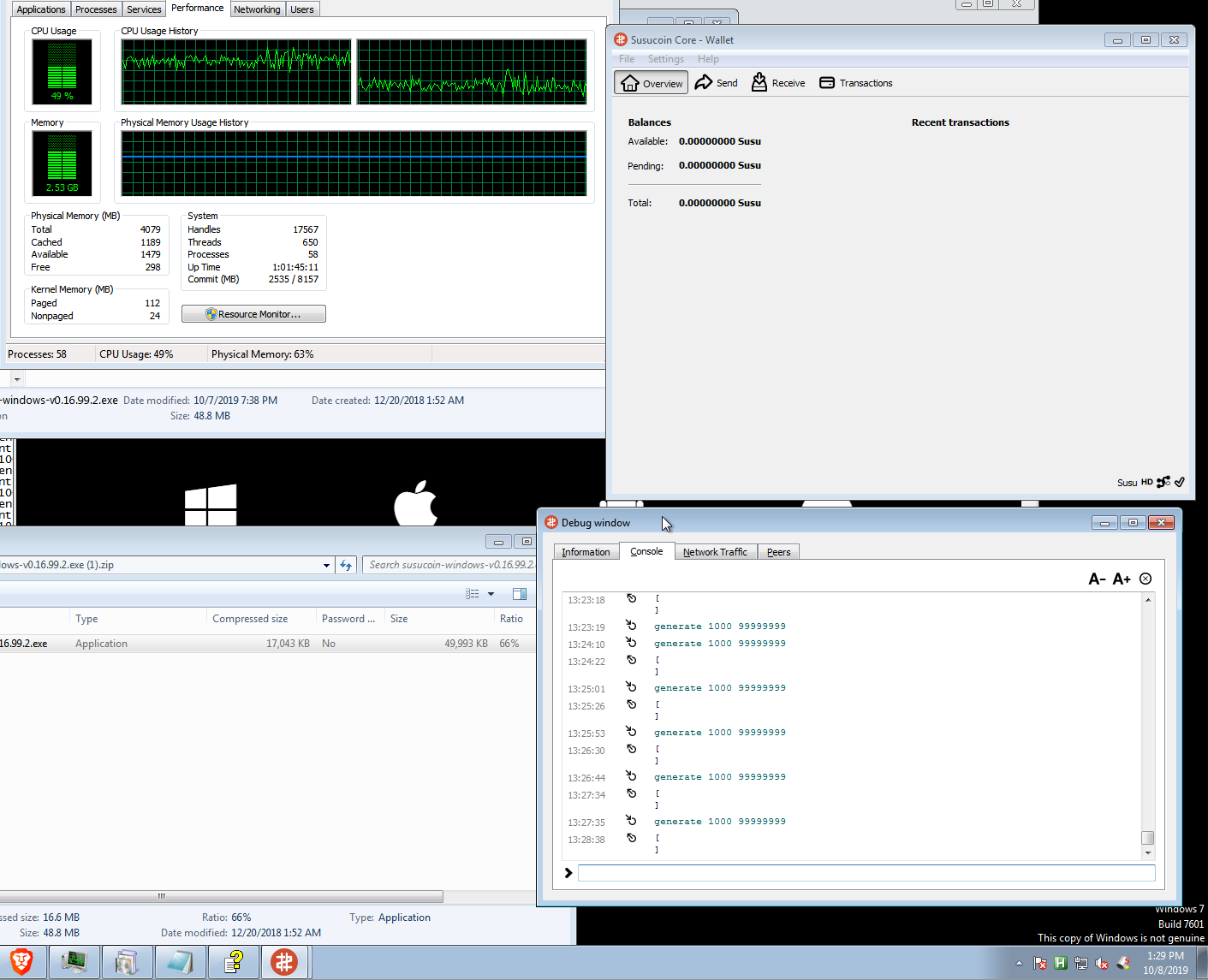The width and height of the screenshot is (1208, 980).
Task: Click the network connections icon in wallet status bar
Action: [x=1163, y=482]
